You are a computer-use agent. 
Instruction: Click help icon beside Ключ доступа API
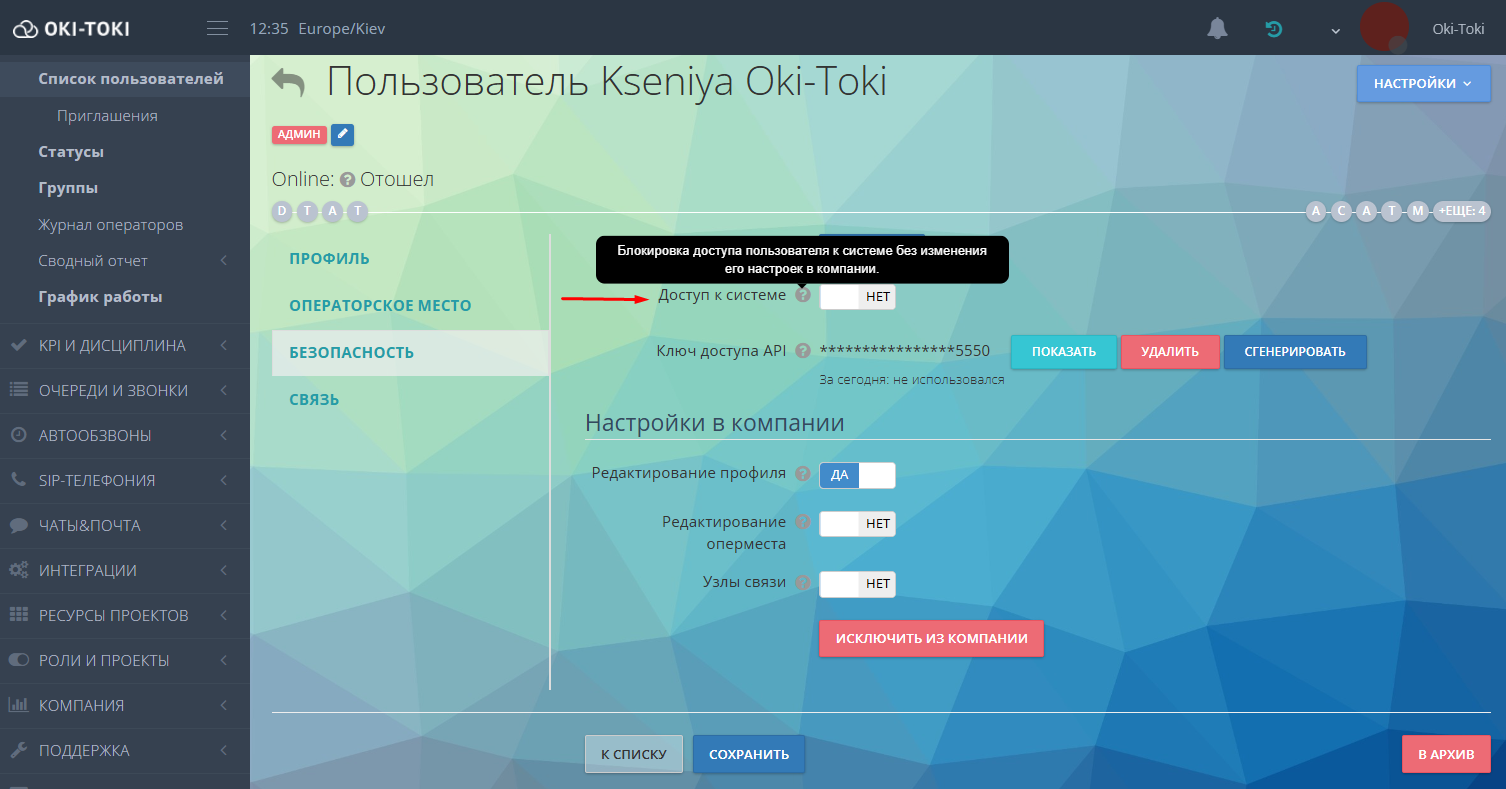[x=802, y=351]
